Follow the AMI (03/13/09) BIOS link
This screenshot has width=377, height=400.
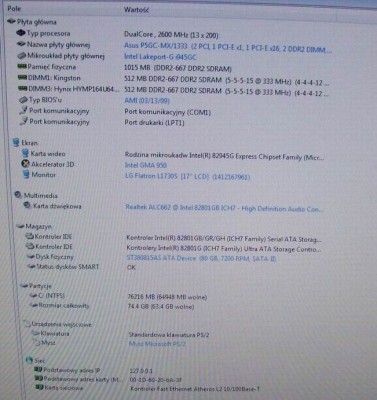147,100
